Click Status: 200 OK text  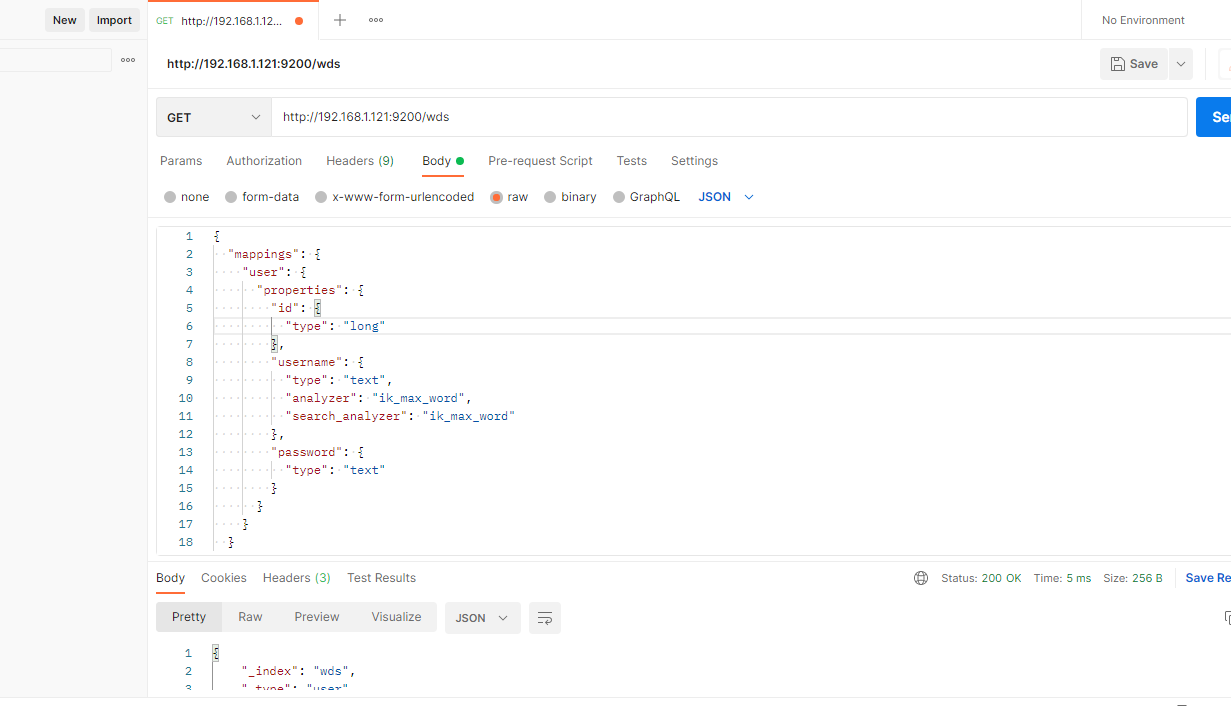[x=981, y=578]
